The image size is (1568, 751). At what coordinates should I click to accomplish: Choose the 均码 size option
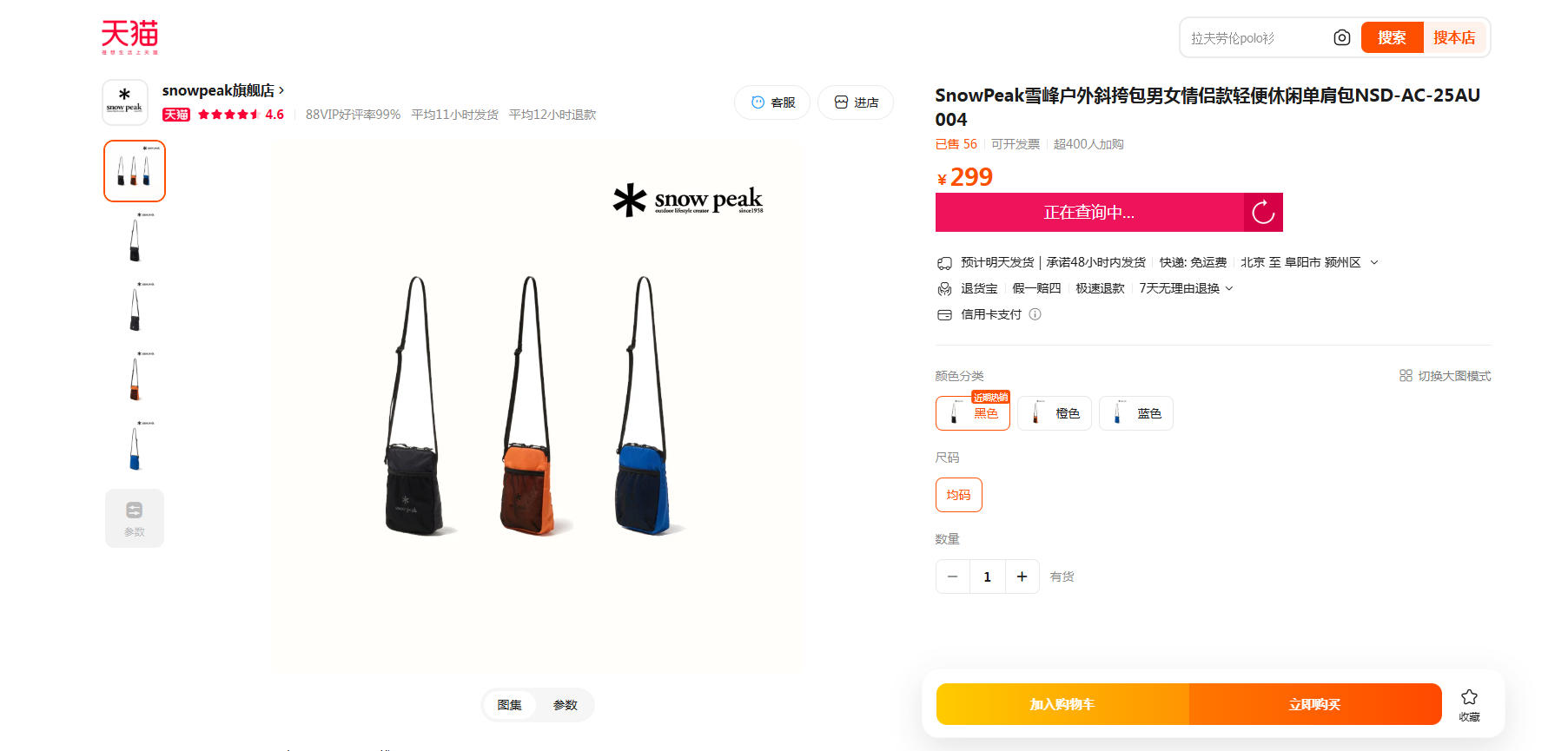click(x=959, y=495)
